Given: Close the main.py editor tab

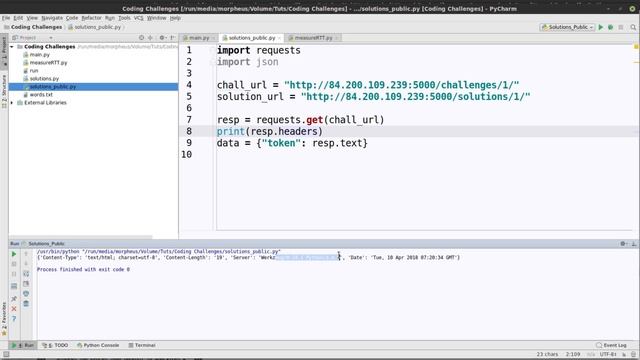Looking at the screenshot, I should (x=213, y=38).
